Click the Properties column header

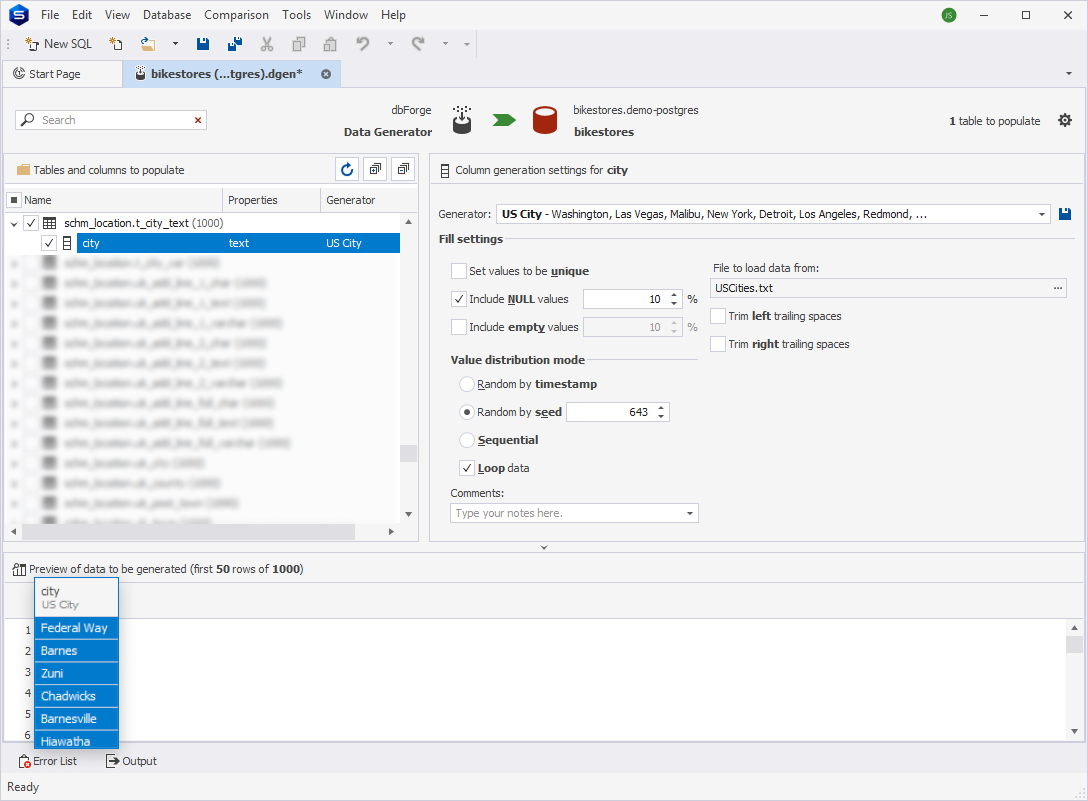tap(271, 200)
